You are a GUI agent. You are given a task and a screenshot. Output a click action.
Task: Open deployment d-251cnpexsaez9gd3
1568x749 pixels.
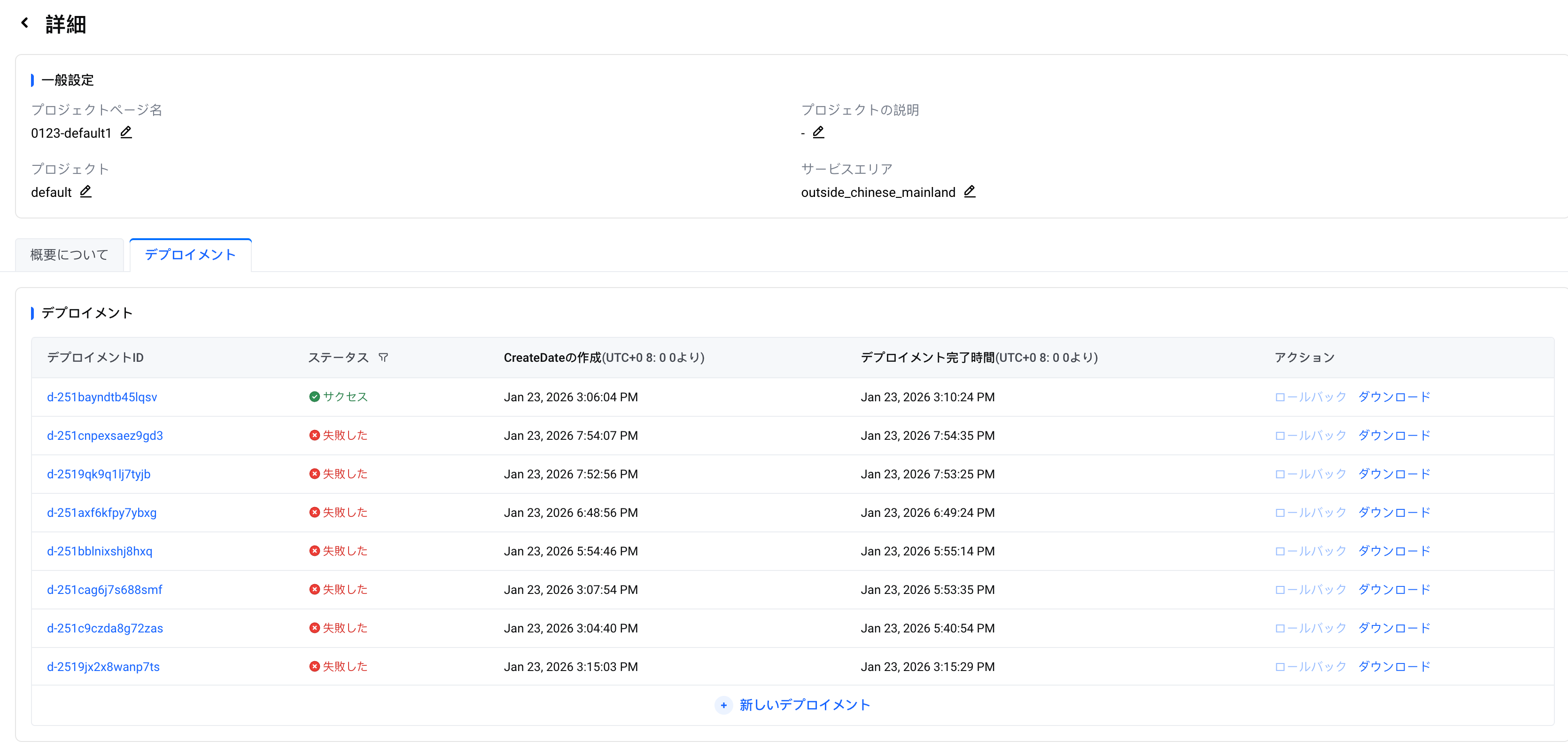point(105,436)
